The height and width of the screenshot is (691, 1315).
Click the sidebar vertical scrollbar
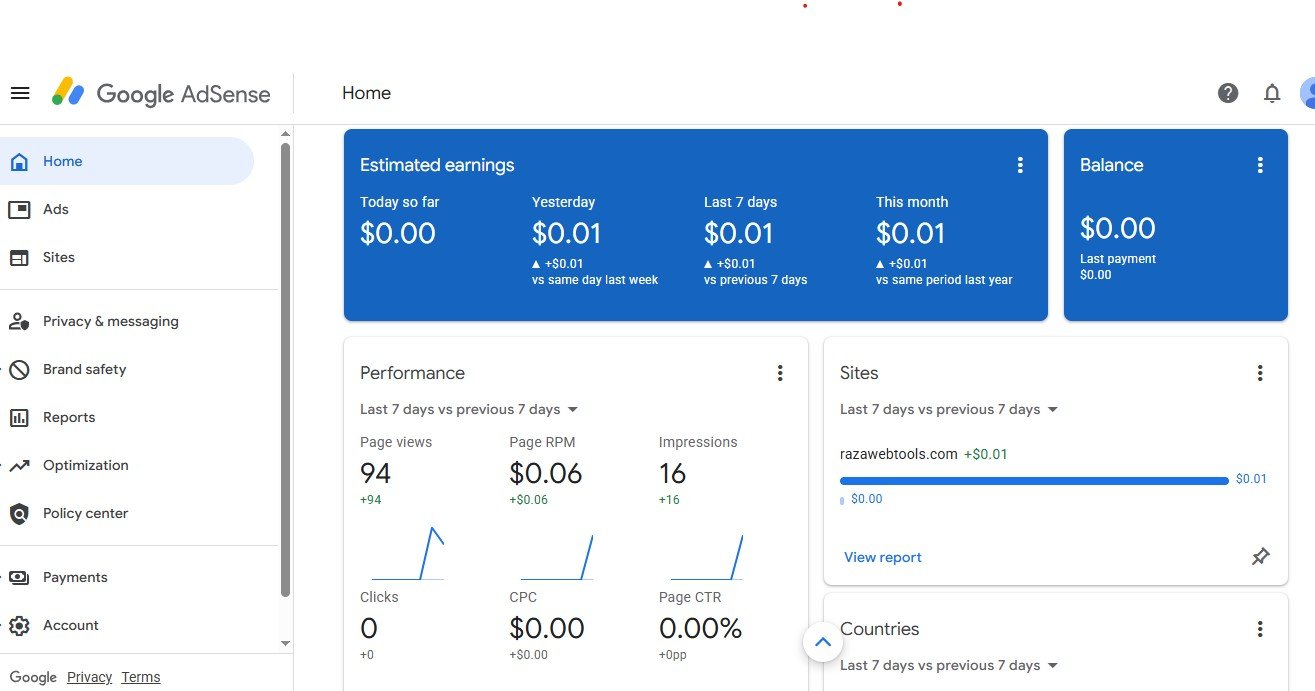pos(285,370)
